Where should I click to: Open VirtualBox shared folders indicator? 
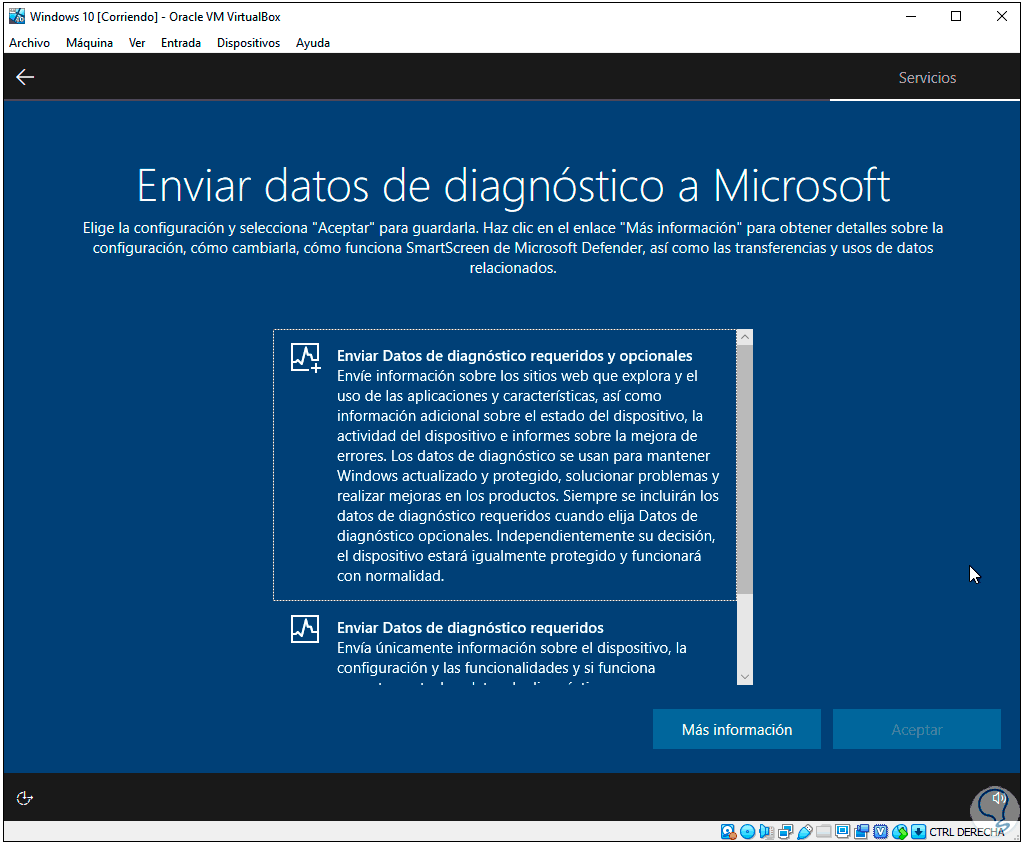point(824,832)
